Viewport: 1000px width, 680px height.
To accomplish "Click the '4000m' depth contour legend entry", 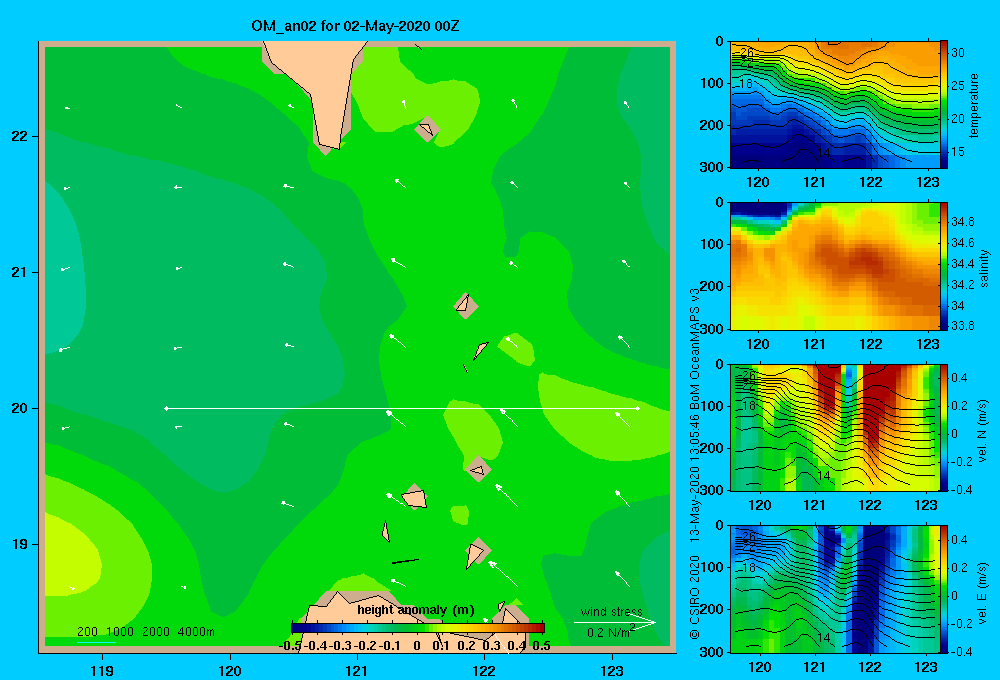I will pos(196,632).
